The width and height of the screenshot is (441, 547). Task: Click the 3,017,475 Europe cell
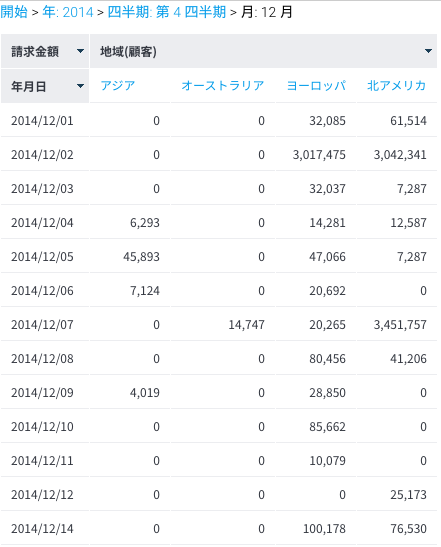pyautogui.click(x=319, y=155)
